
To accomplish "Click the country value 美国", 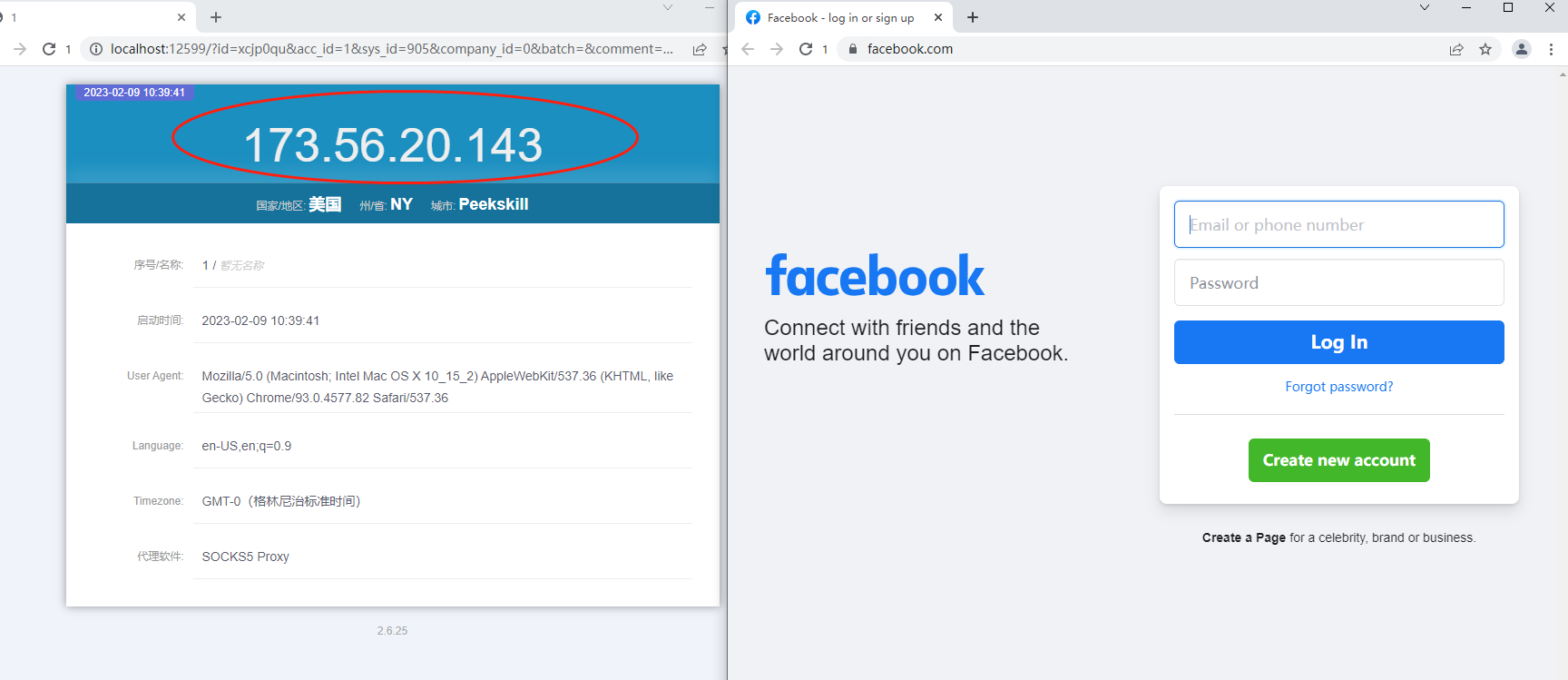I will click(x=325, y=204).
